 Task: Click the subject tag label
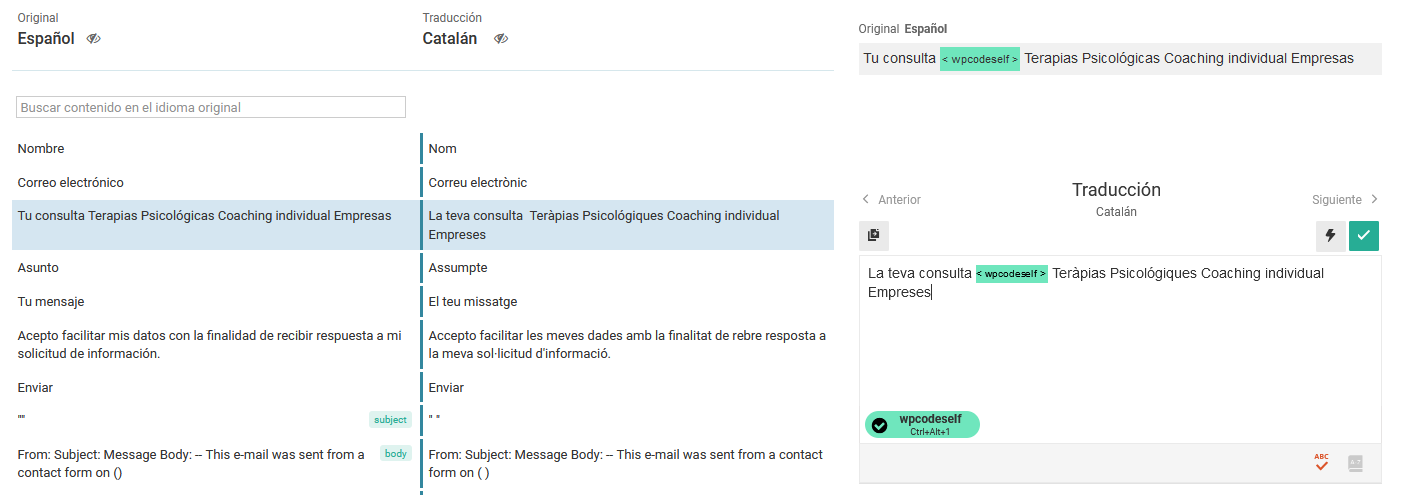(390, 420)
